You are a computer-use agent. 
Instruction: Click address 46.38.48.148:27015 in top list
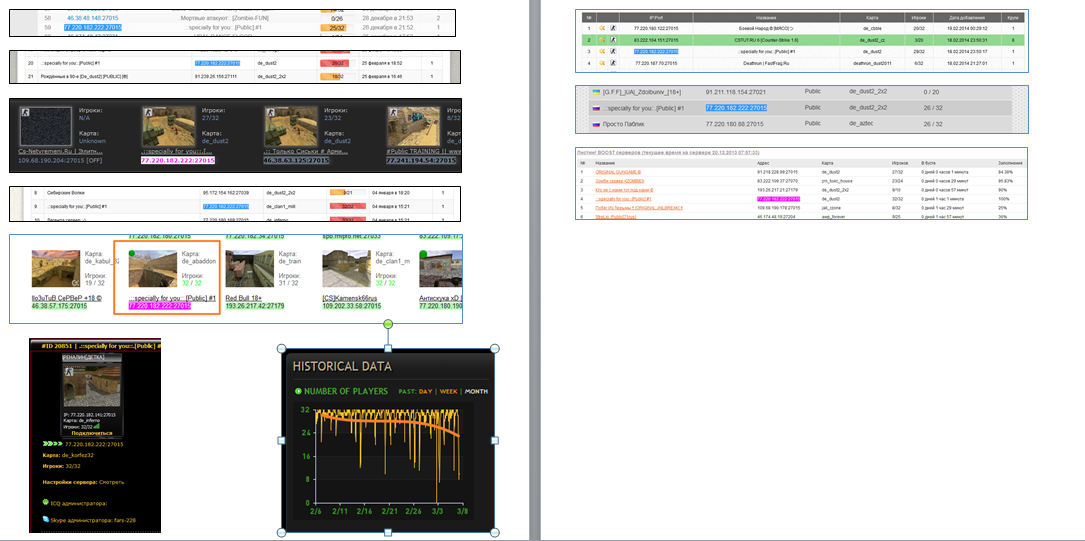(x=93, y=18)
